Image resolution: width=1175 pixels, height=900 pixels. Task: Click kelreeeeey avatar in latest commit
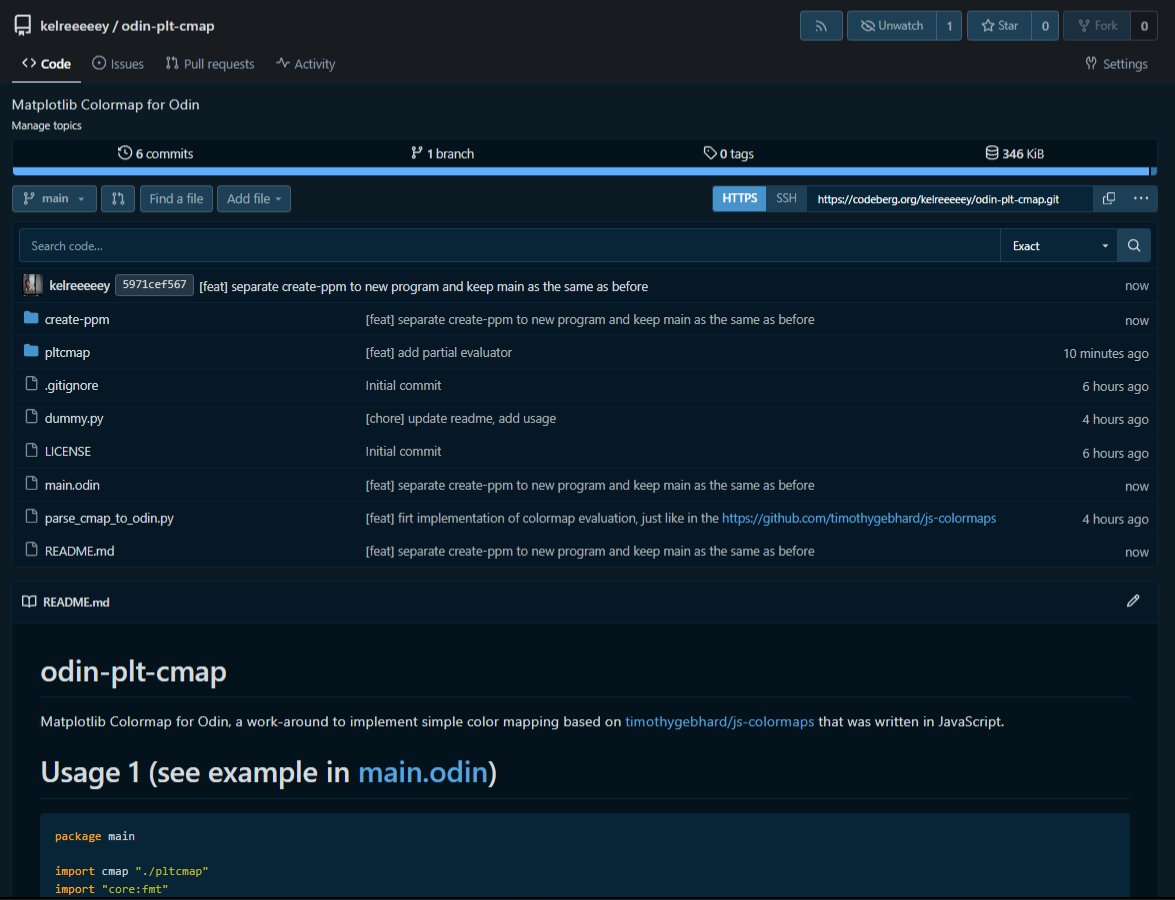(x=32, y=286)
